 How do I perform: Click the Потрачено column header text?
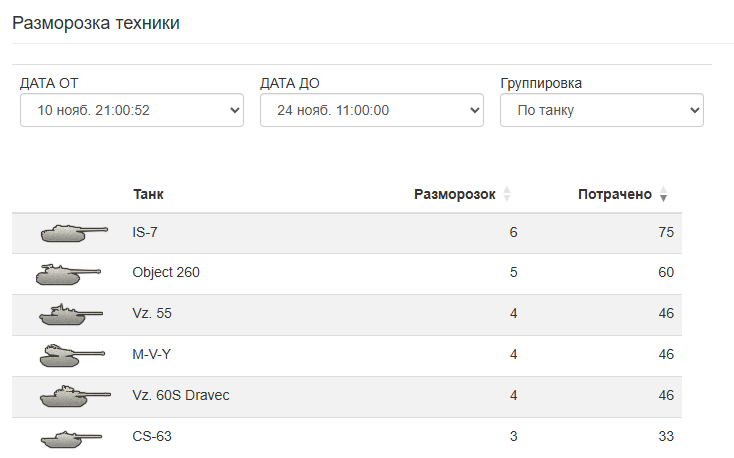(x=614, y=194)
